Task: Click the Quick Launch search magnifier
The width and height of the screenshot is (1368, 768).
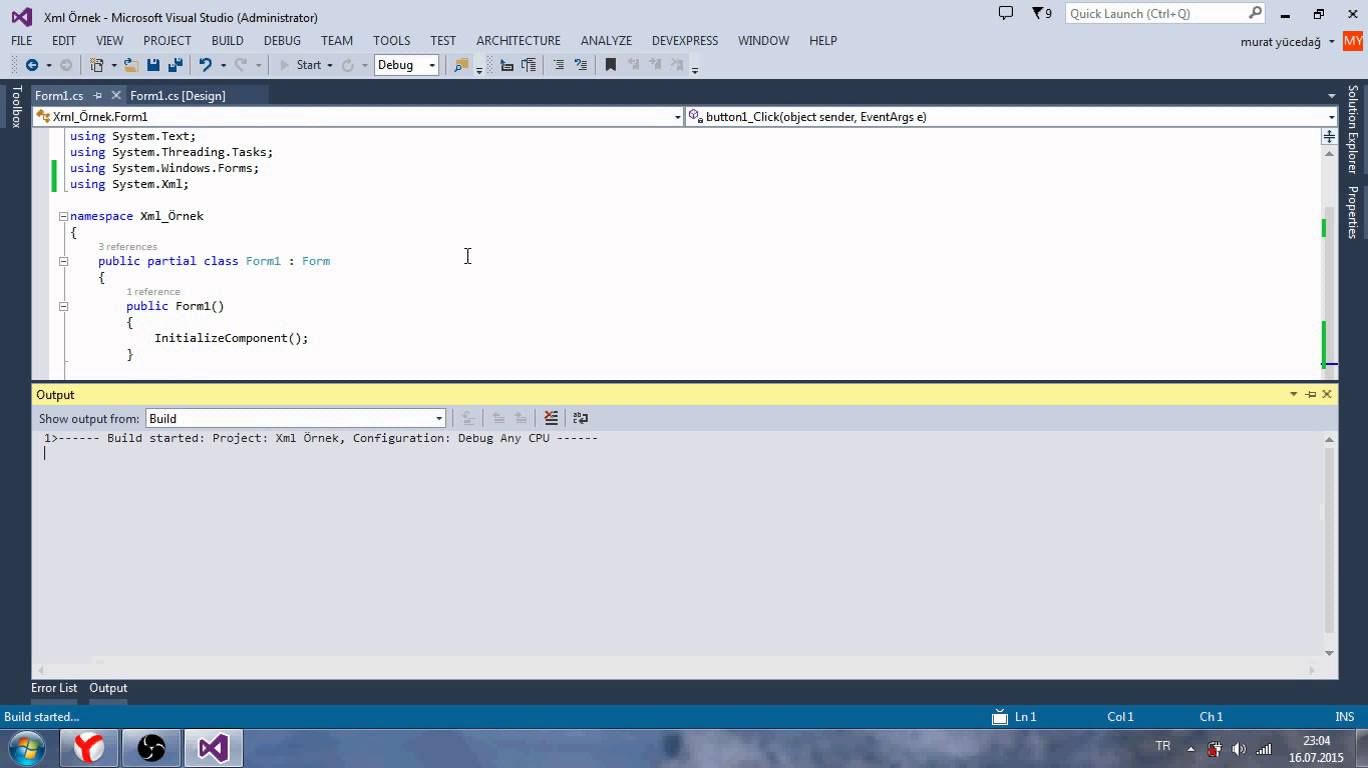Action: (1255, 13)
